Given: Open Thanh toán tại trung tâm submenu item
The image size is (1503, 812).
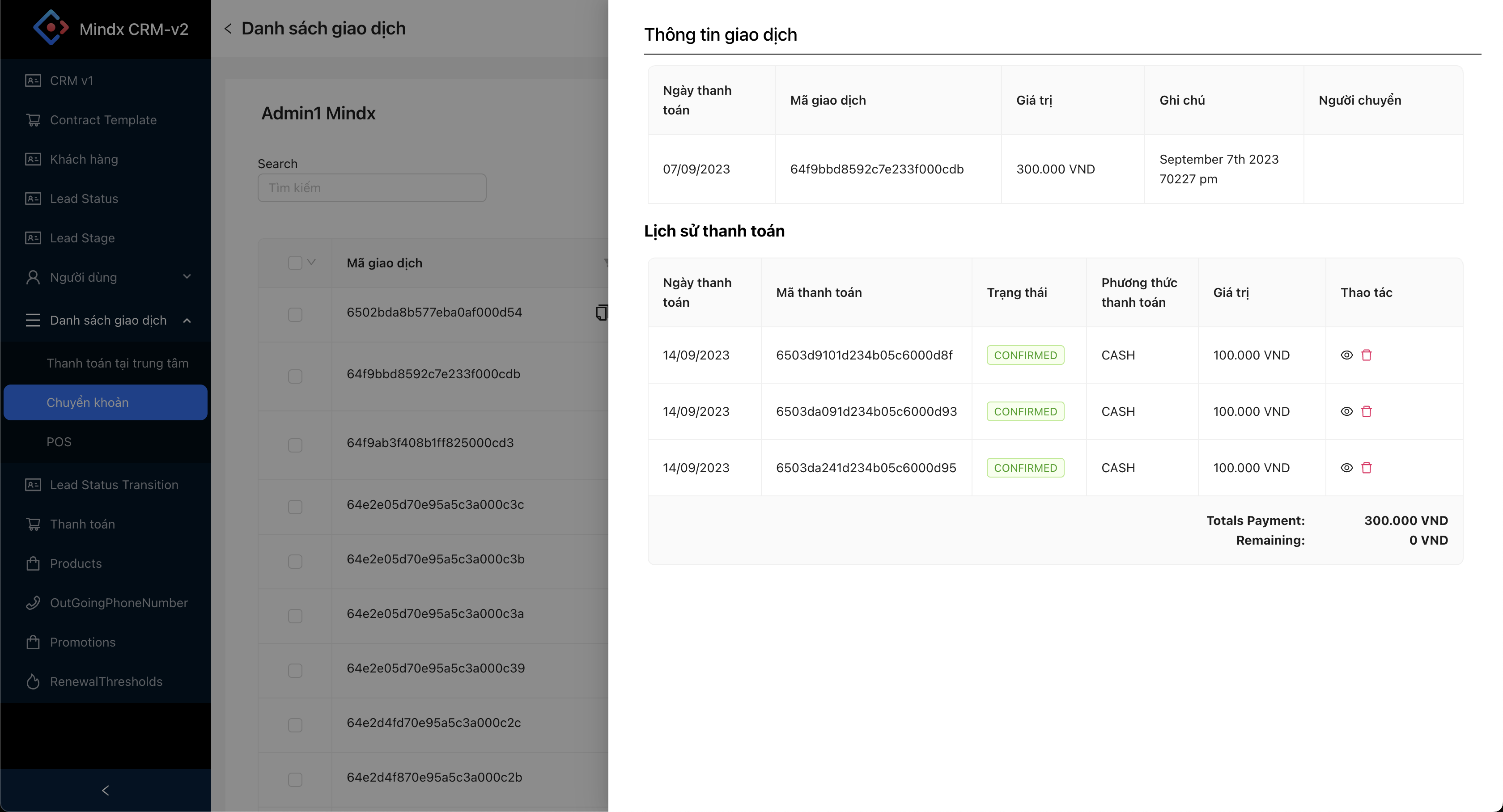Looking at the screenshot, I should coord(117,363).
